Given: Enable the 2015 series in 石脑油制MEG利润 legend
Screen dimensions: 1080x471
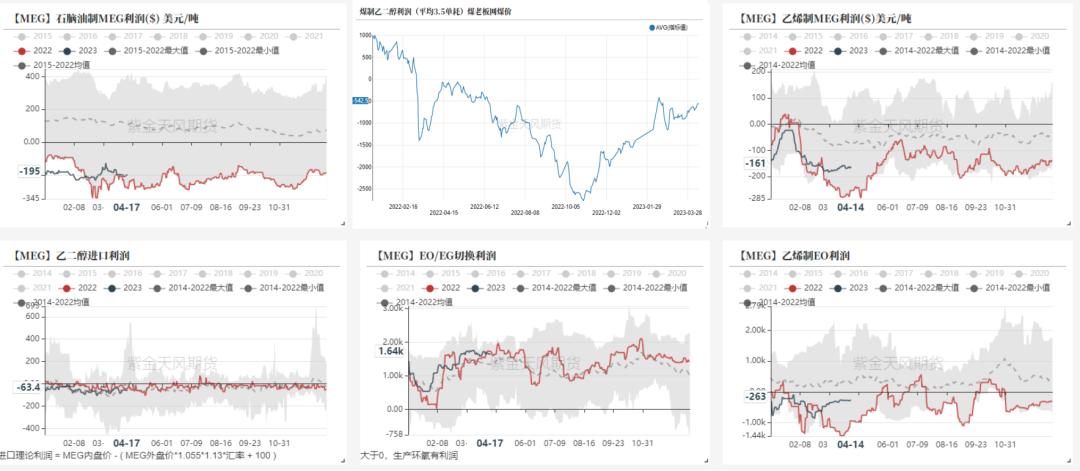Looking at the screenshot, I should [22, 35].
